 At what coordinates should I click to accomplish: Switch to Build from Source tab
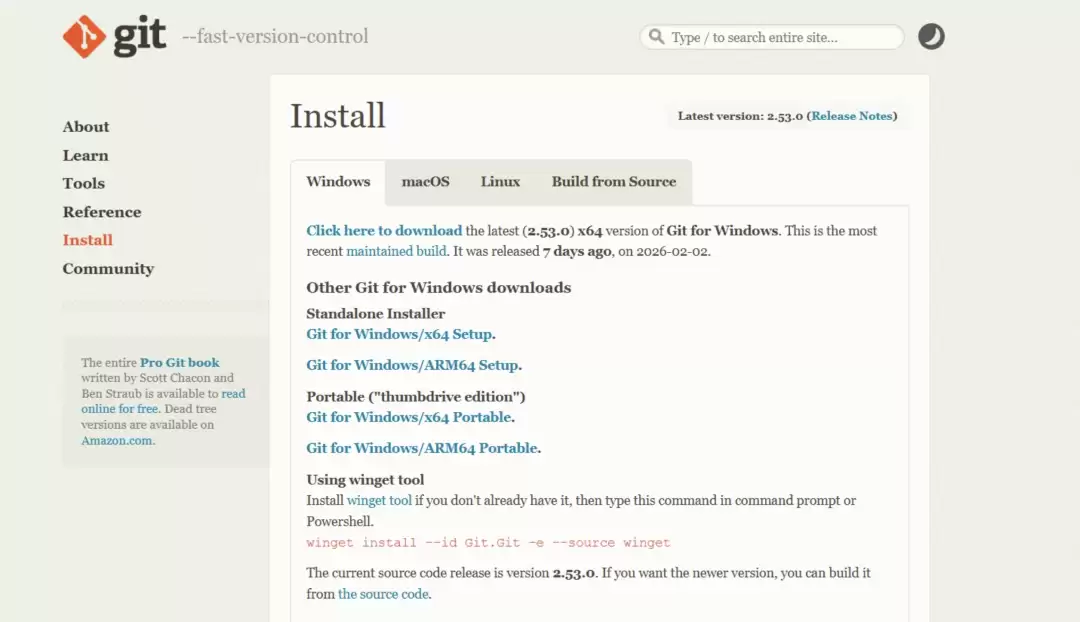[x=614, y=182]
